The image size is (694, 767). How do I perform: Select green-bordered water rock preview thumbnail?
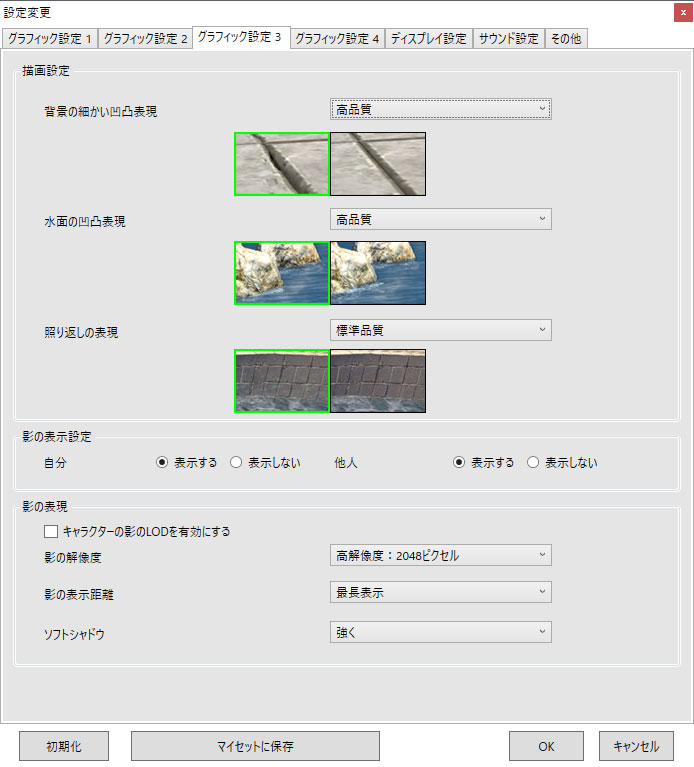click(x=282, y=273)
